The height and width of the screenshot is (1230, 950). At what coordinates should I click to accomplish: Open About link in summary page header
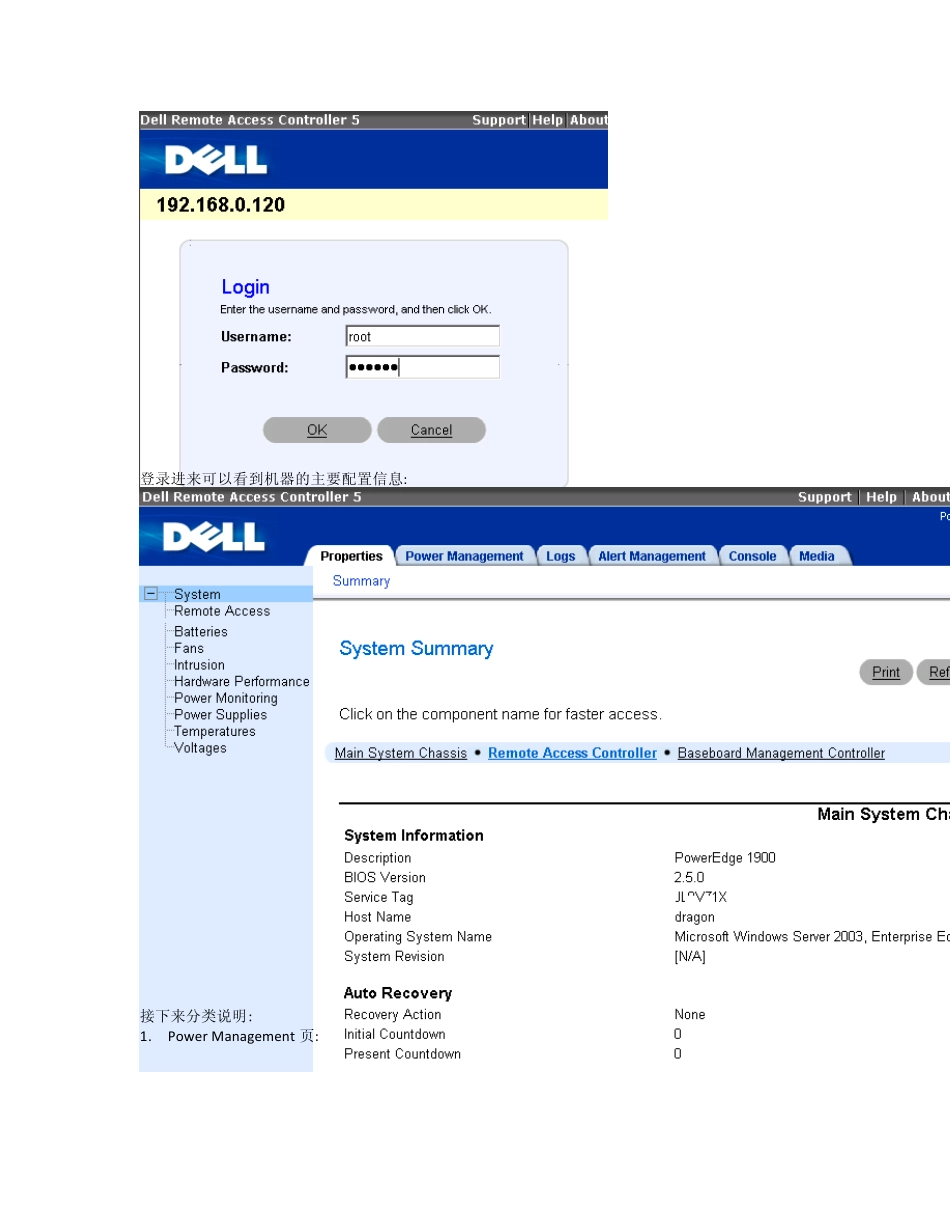pos(930,497)
